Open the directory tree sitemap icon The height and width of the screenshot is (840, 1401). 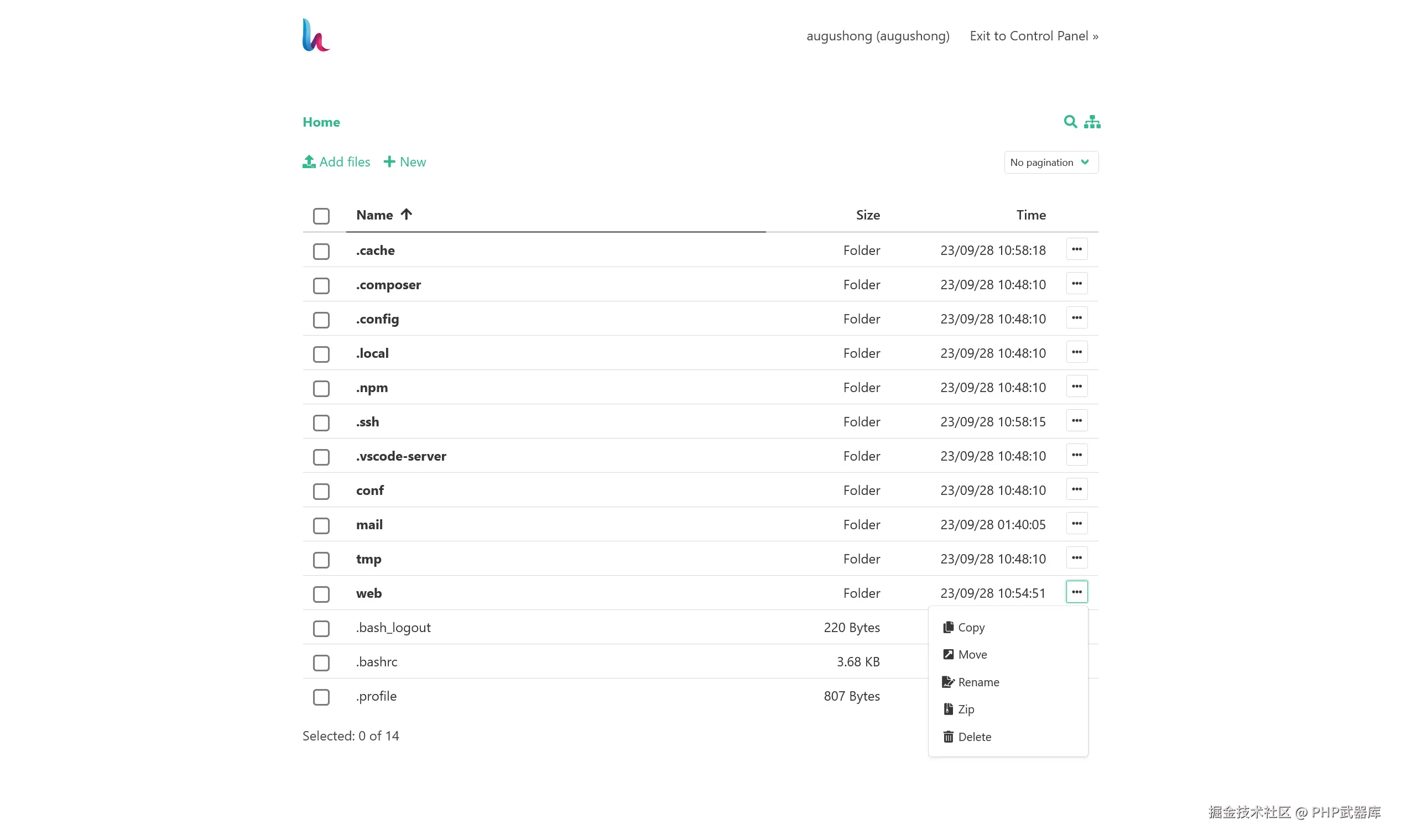tap(1092, 122)
